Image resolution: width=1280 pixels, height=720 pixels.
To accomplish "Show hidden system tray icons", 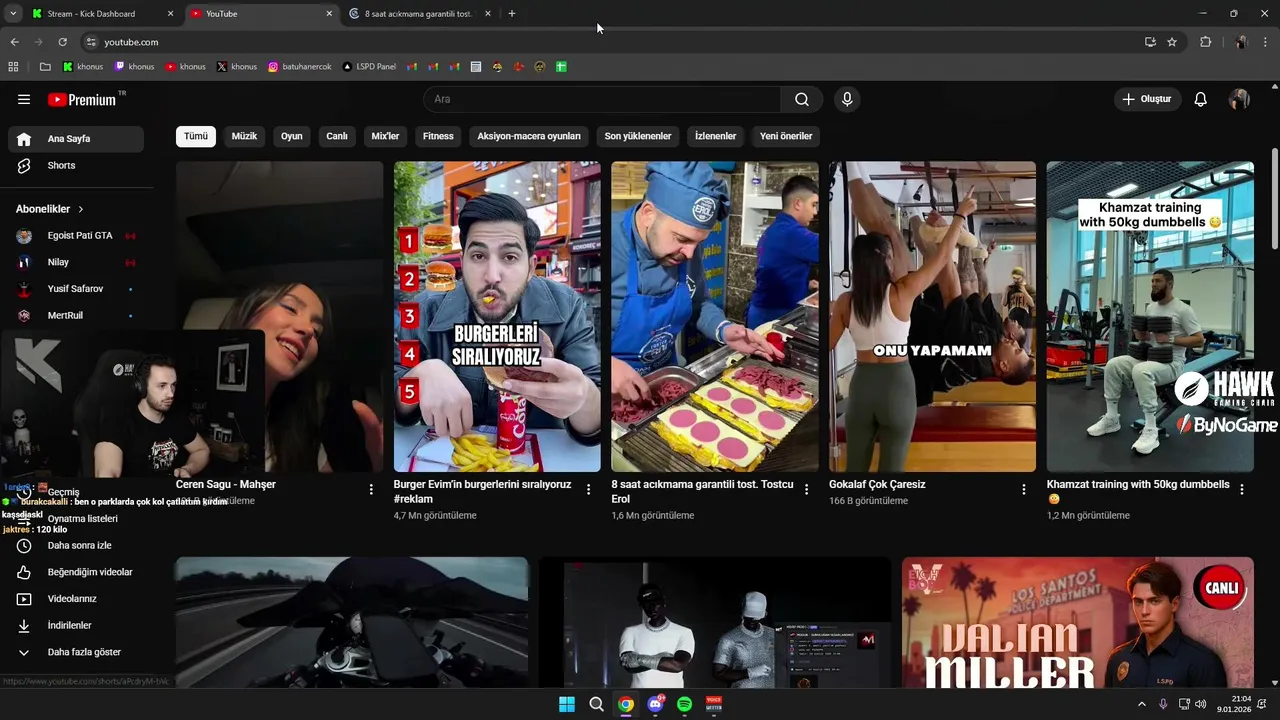I will (x=1142, y=704).
